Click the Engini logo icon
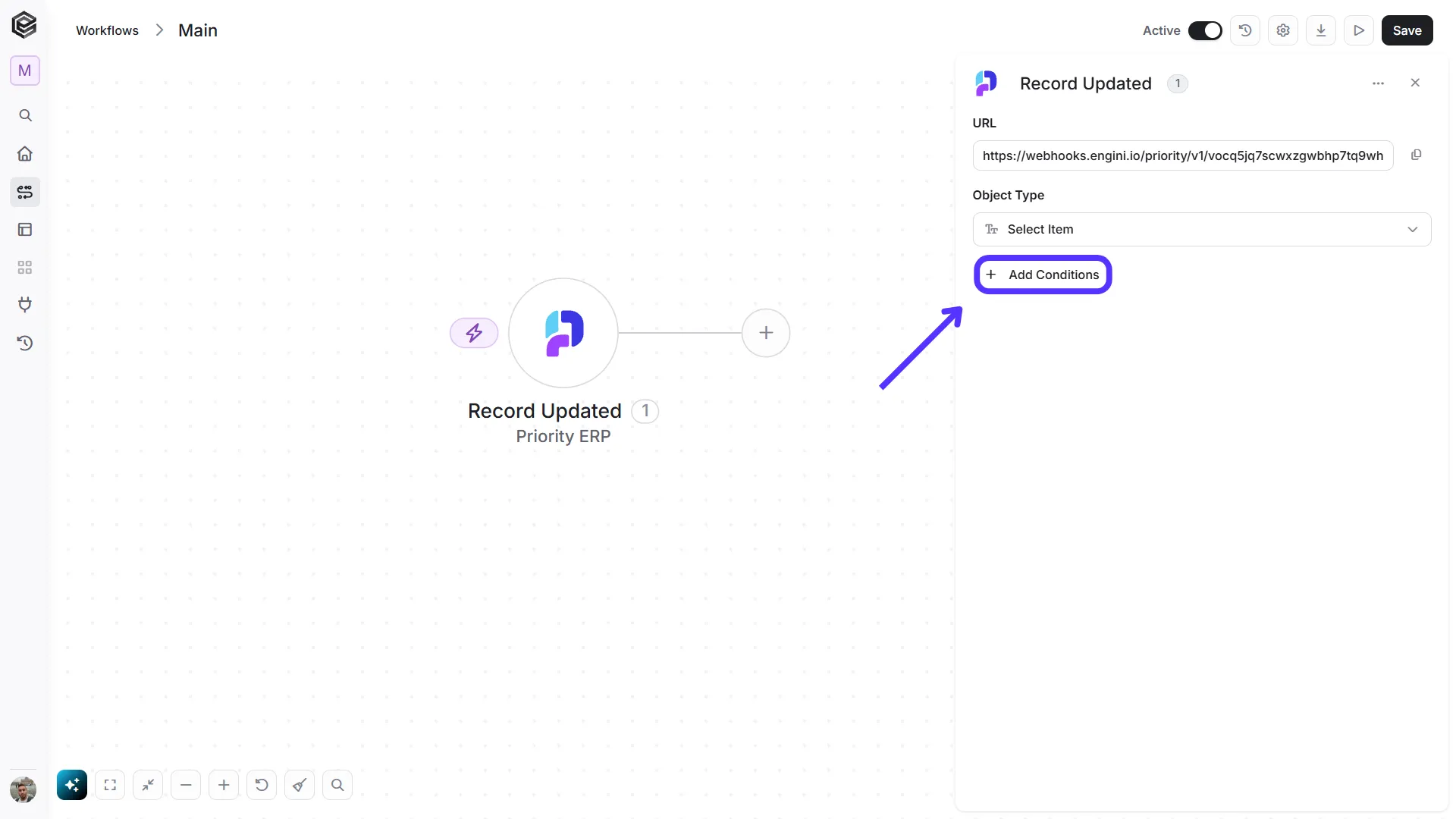The height and width of the screenshot is (819, 1456). [x=24, y=25]
